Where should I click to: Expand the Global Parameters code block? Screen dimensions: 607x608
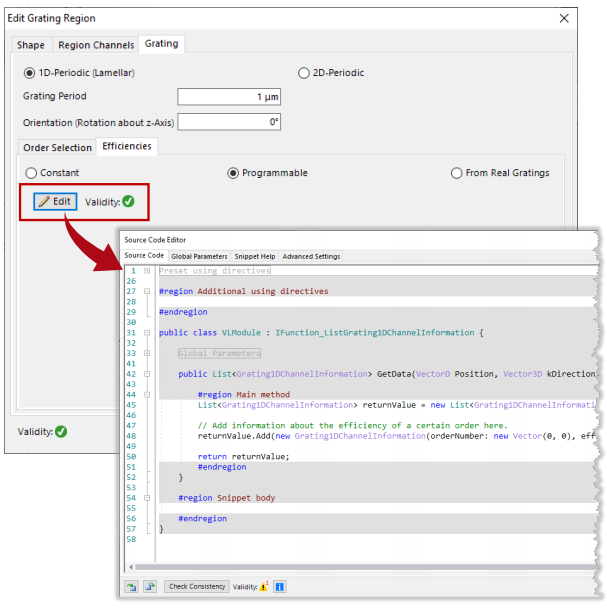click(147, 353)
